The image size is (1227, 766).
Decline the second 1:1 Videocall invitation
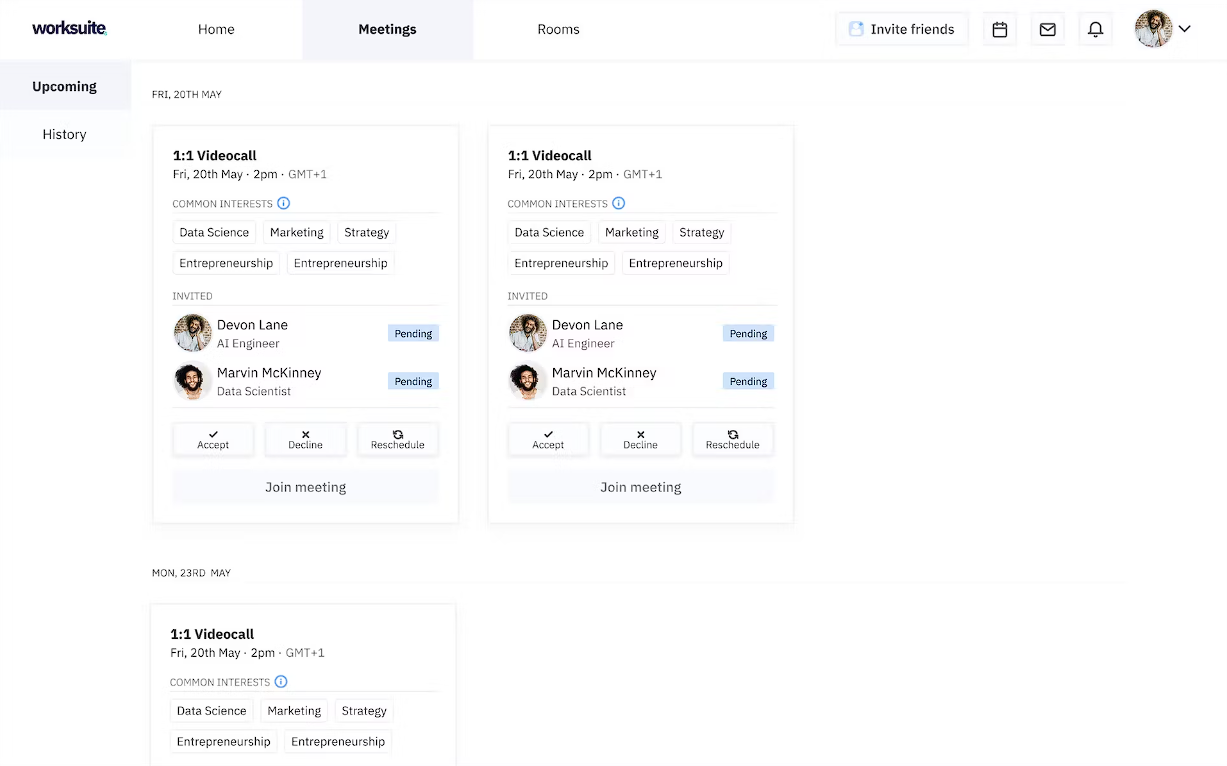[x=640, y=440]
